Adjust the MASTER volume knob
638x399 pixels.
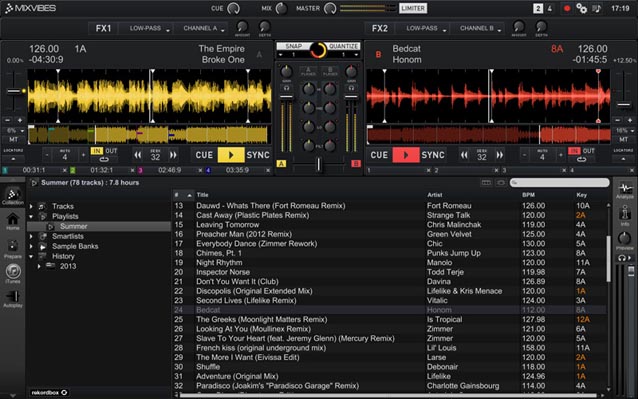tap(330, 9)
